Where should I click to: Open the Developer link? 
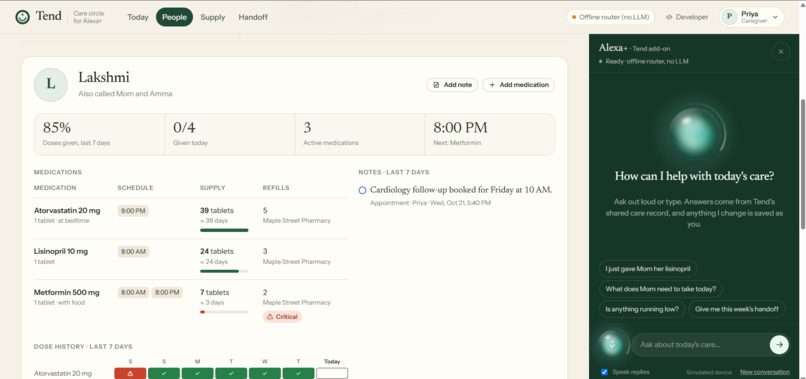tap(687, 17)
